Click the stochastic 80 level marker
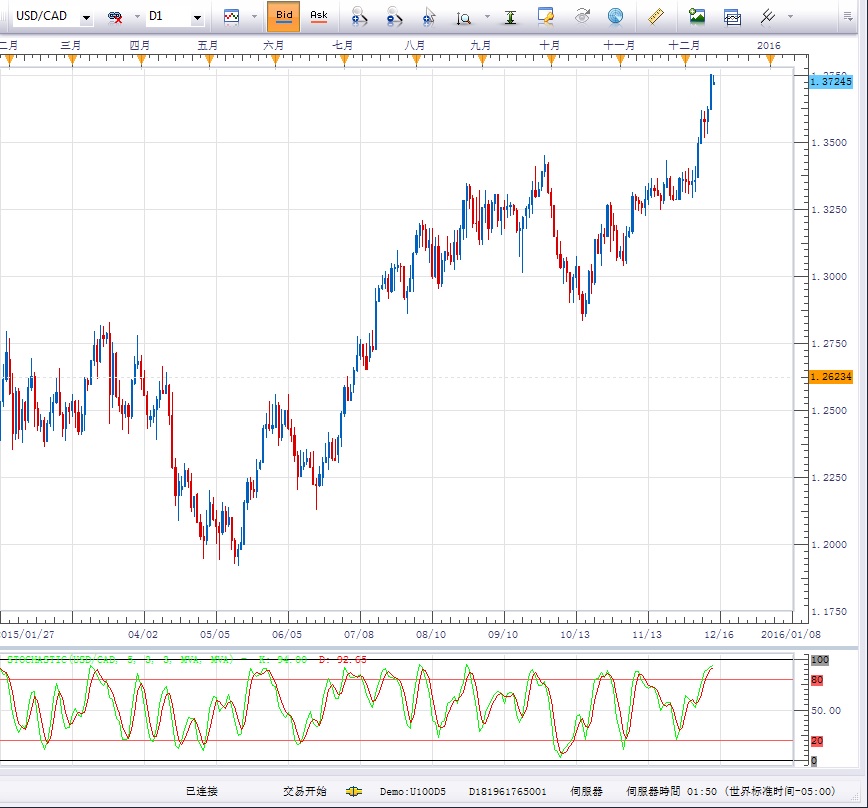 (817, 680)
